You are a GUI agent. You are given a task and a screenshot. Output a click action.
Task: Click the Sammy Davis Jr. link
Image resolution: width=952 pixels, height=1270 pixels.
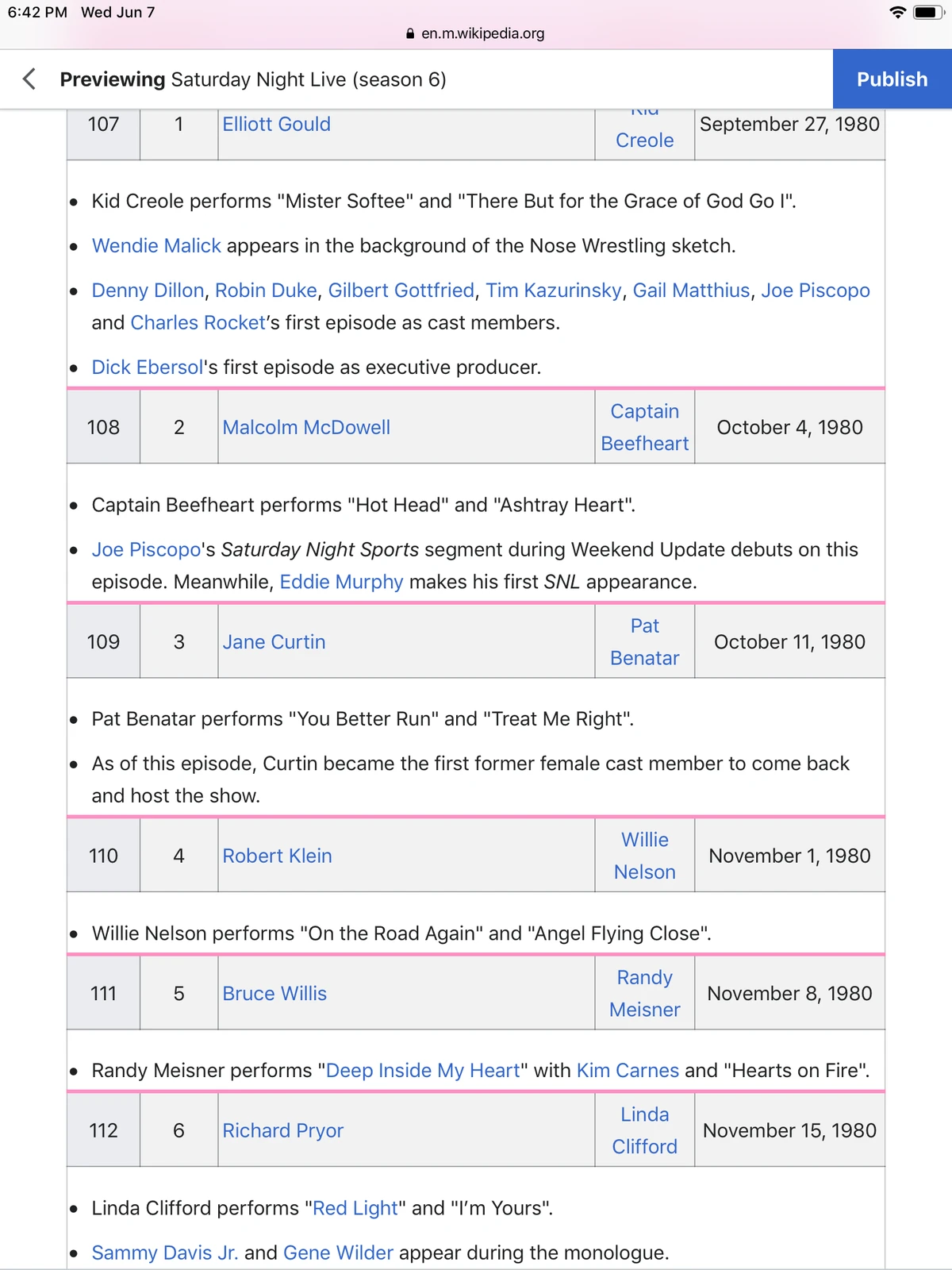[165, 1252]
